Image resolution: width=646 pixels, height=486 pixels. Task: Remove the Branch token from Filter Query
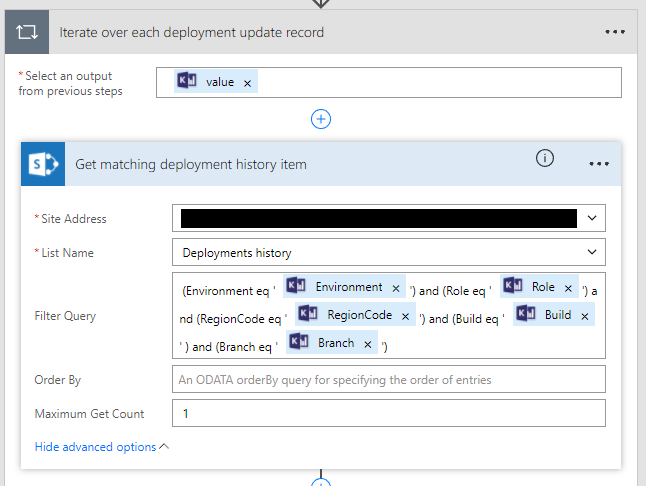[368, 344]
